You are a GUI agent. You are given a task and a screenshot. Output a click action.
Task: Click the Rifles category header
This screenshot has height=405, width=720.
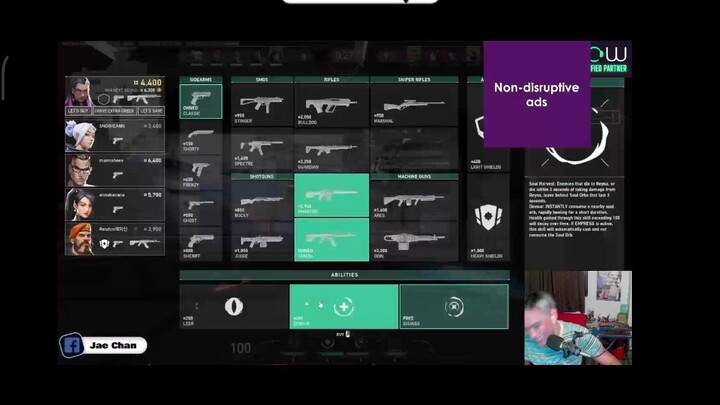pyautogui.click(x=332, y=79)
